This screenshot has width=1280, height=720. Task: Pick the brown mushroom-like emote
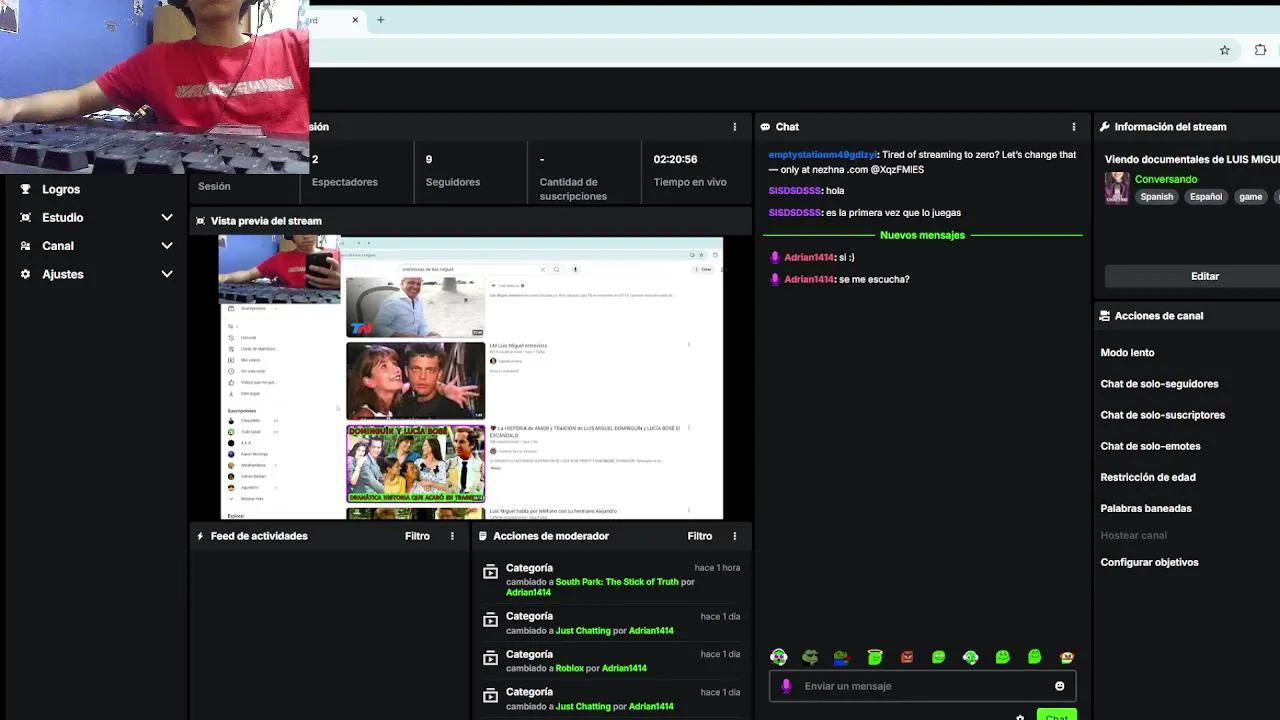[x=1067, y=657]
